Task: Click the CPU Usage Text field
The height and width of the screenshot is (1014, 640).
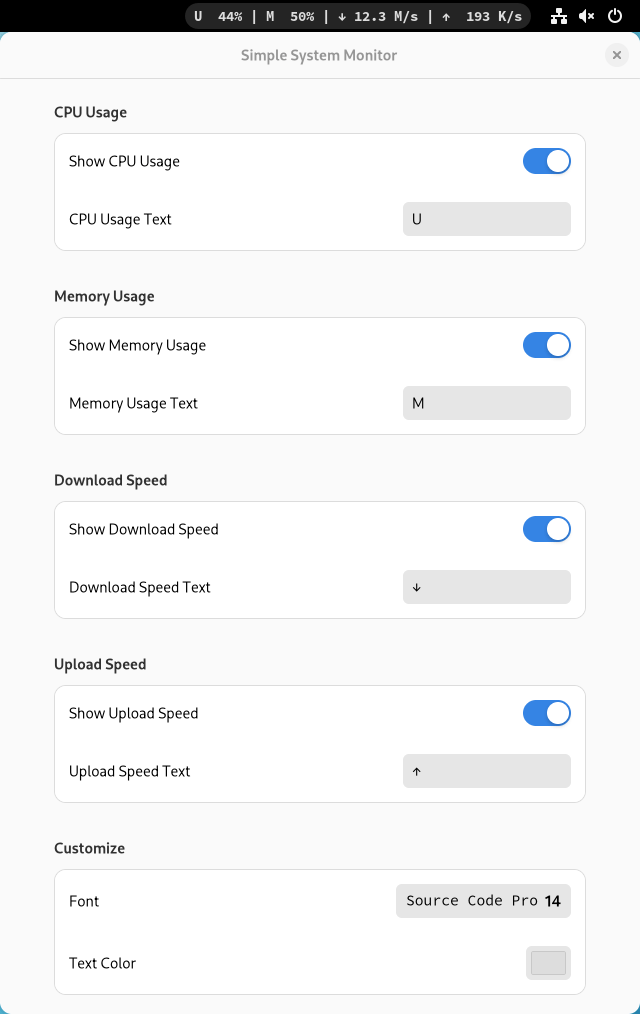Action: coord(486,219)
